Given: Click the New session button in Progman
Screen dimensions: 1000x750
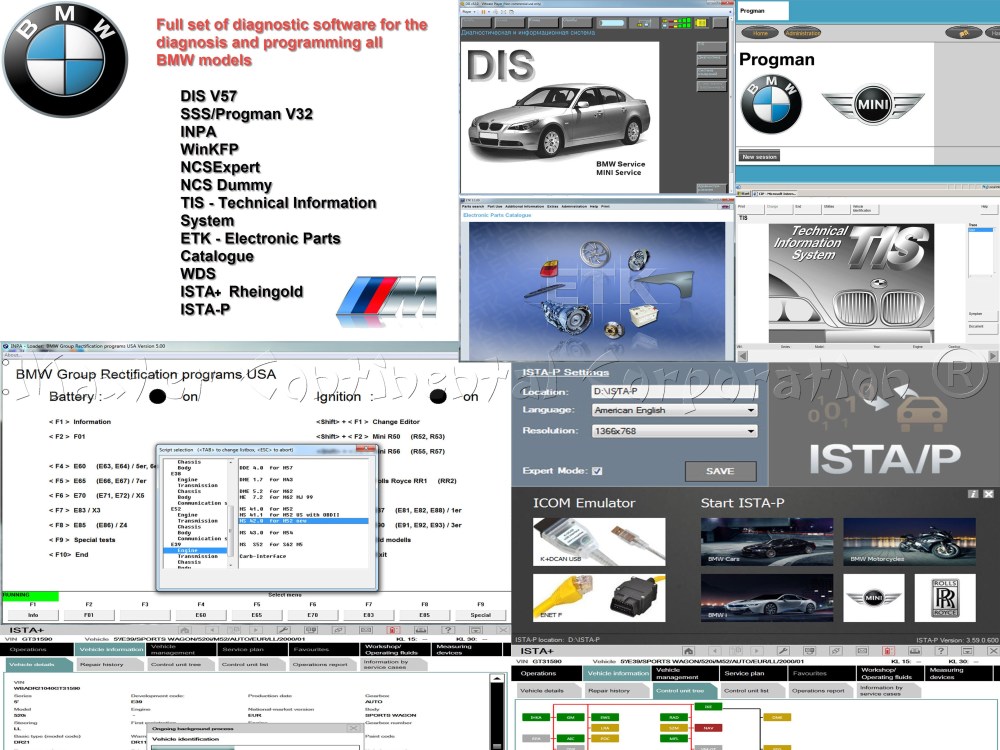Looking at the screenshot, I should point(759,156).
